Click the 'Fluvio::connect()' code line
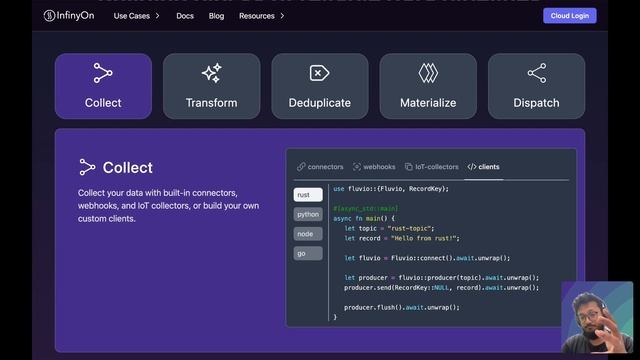The height and width of the screenshot is (360, 640). [x=427, y=258]
